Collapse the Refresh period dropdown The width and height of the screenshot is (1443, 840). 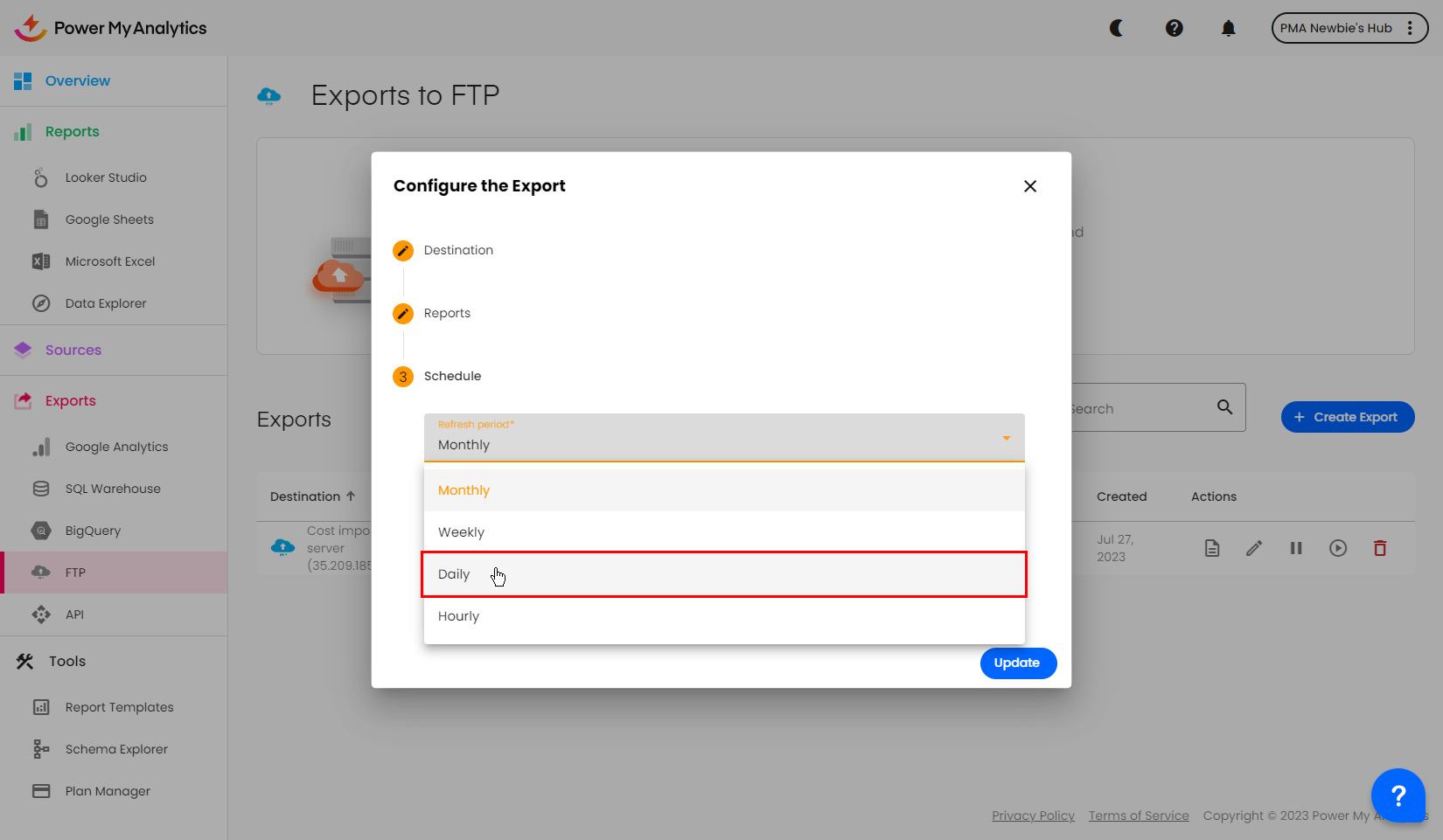click(x=1006, y=438)
